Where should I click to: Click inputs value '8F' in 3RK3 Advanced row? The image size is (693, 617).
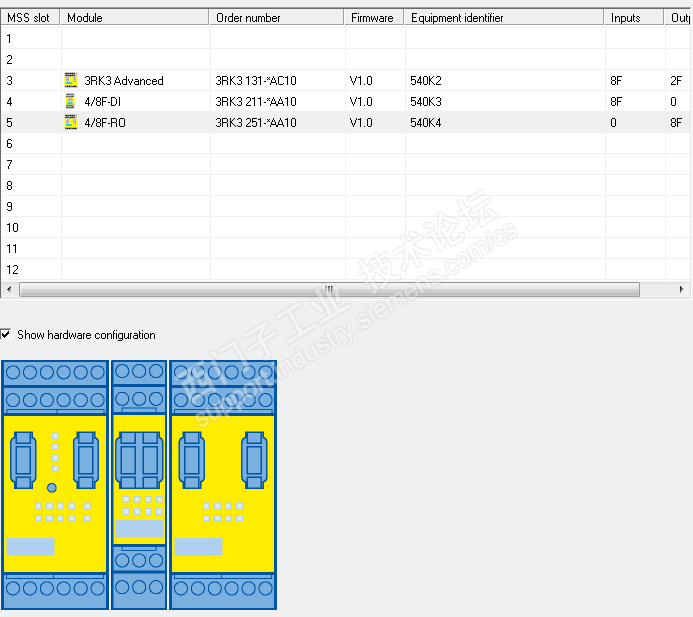(x=616, y=80)
